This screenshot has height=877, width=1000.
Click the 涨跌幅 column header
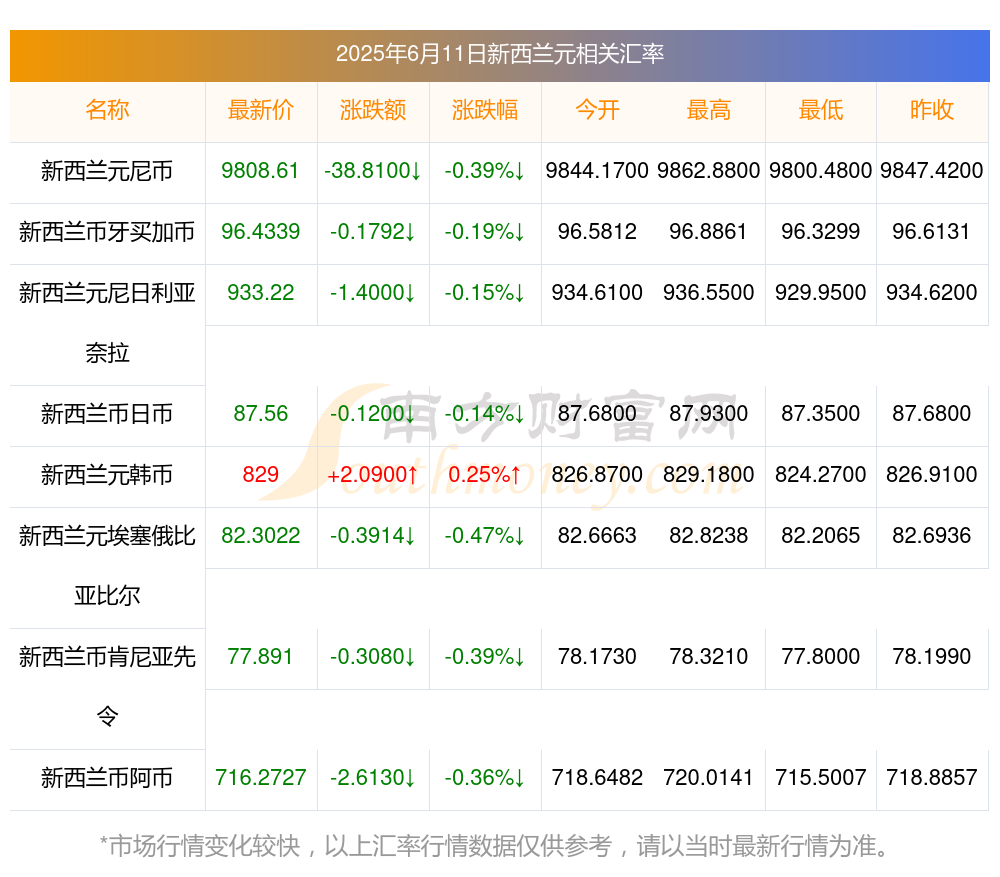click(x=485, y=110)
